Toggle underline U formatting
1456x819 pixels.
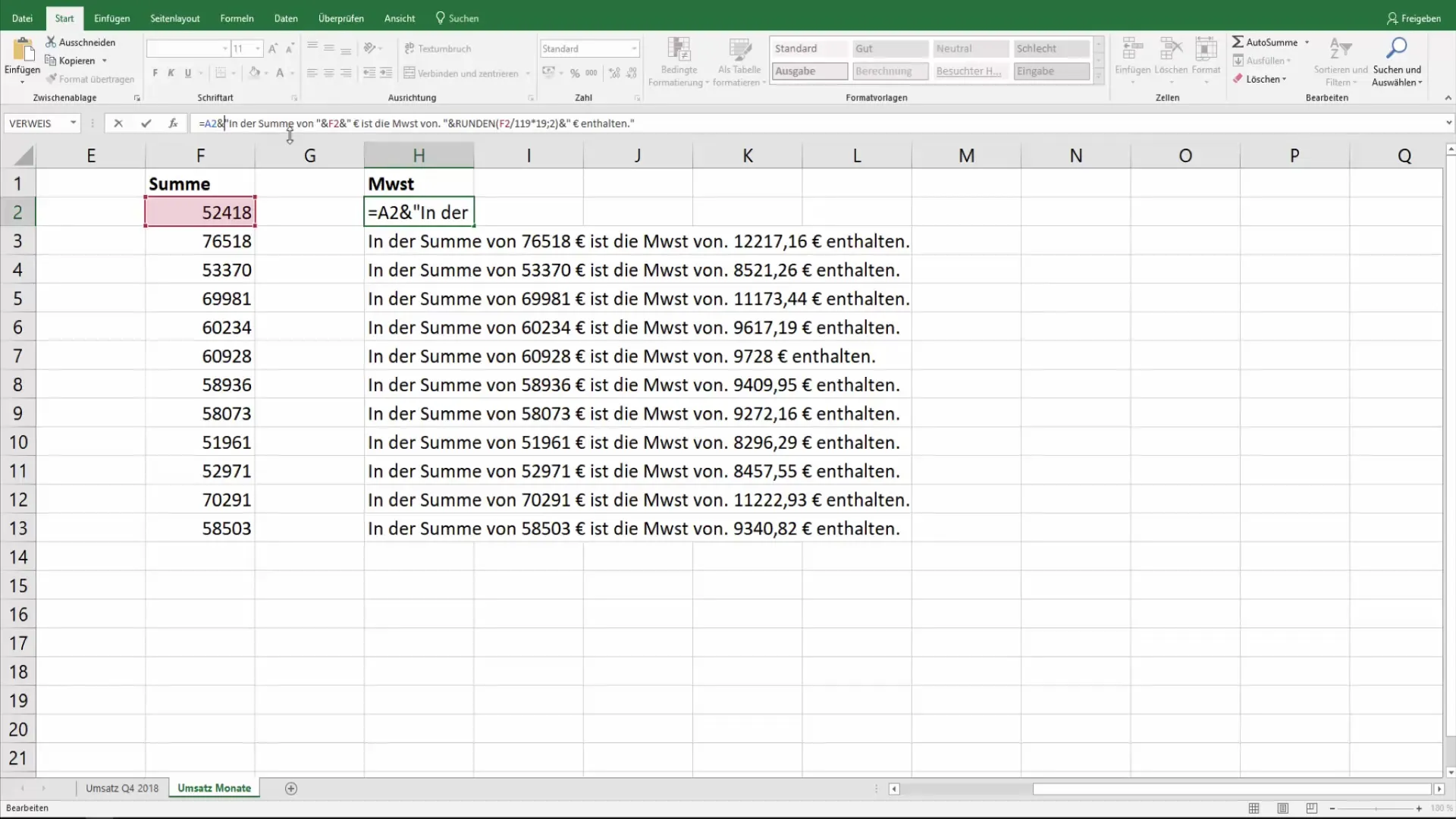[x=188, y=74]
